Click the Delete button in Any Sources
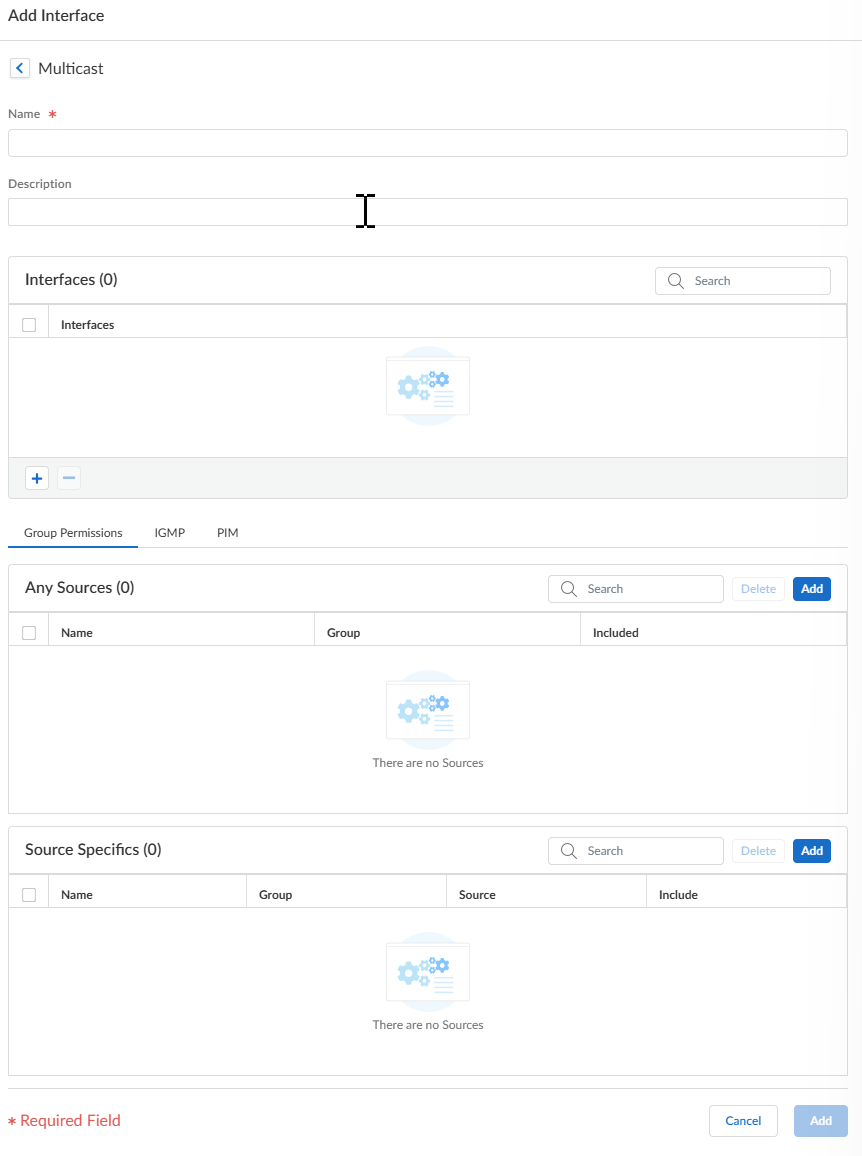Image resolution: width=862 pixels, height=1156 pixels. [x=758, y=589]
